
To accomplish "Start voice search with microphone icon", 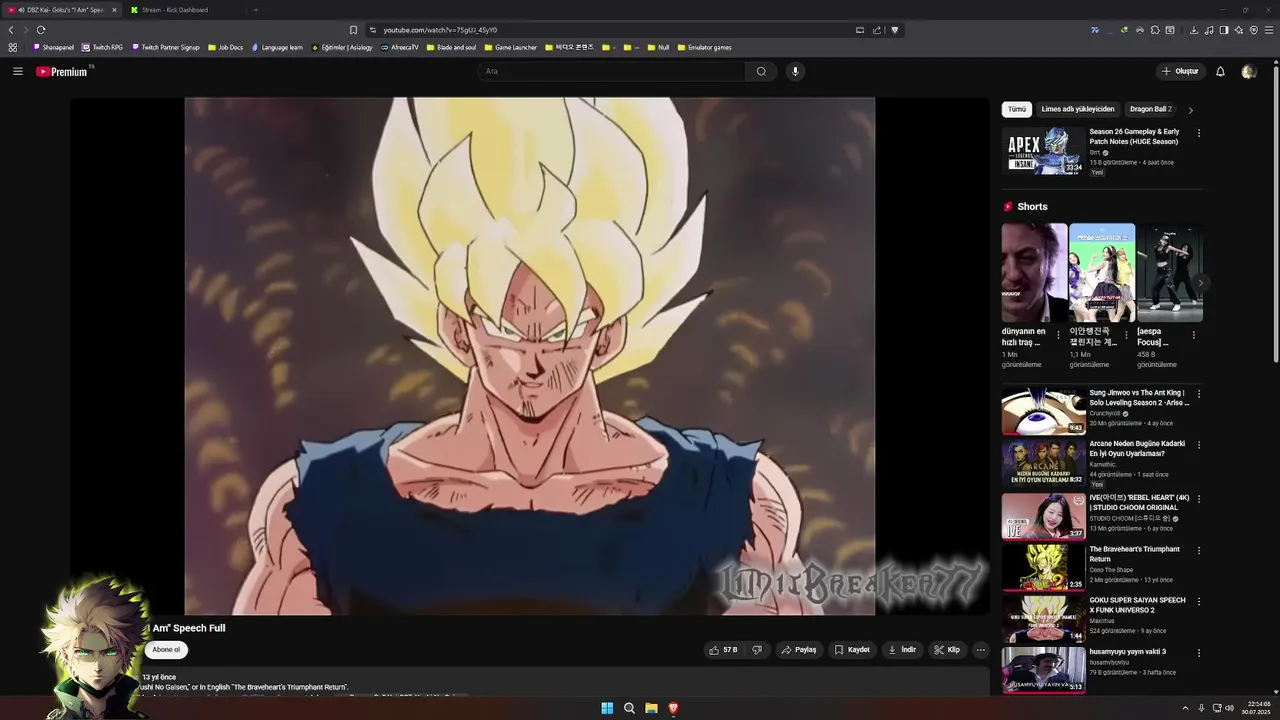I will (795, 71).
